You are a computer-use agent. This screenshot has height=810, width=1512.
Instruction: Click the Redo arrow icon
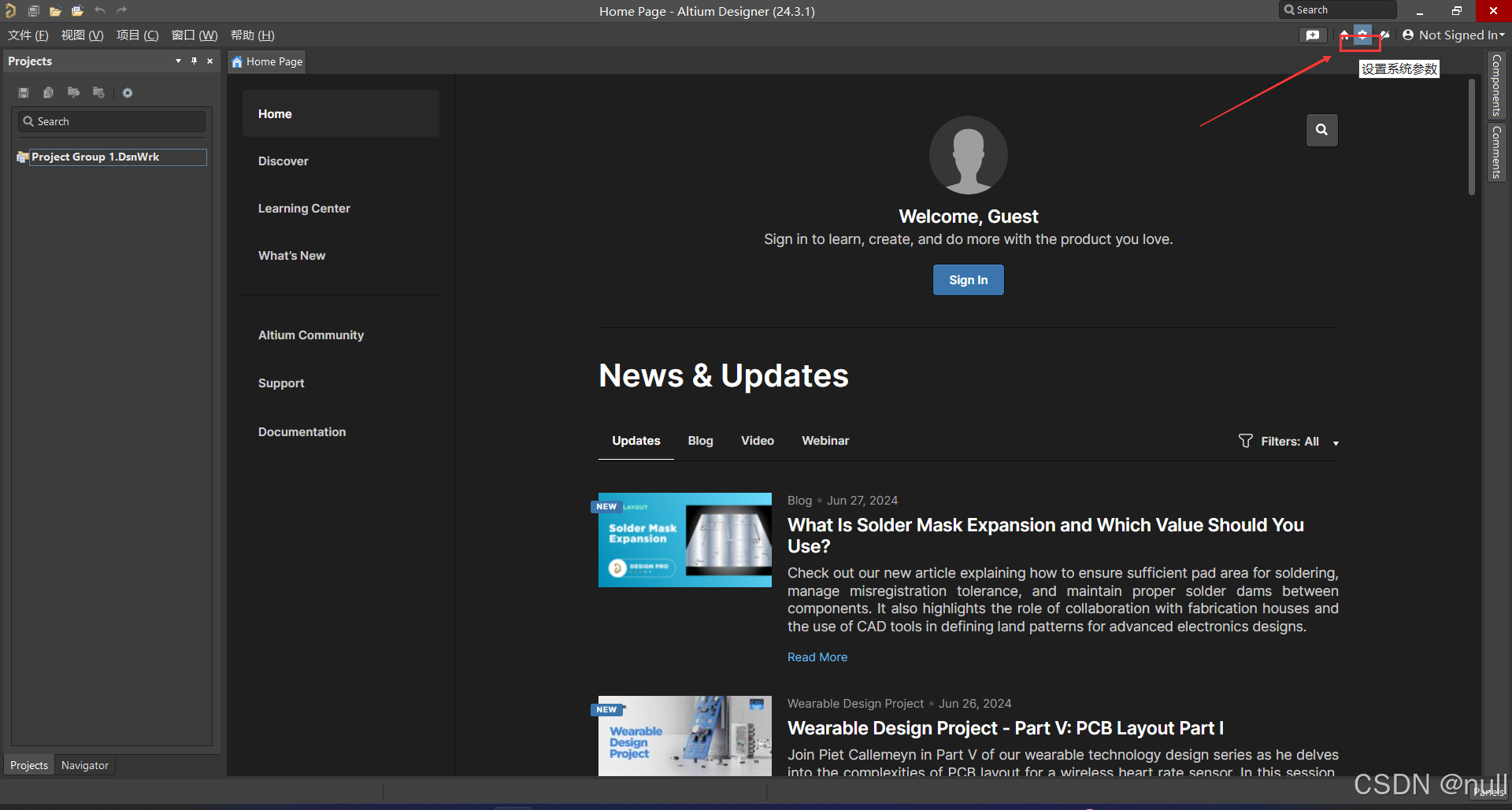coord(121,11)
